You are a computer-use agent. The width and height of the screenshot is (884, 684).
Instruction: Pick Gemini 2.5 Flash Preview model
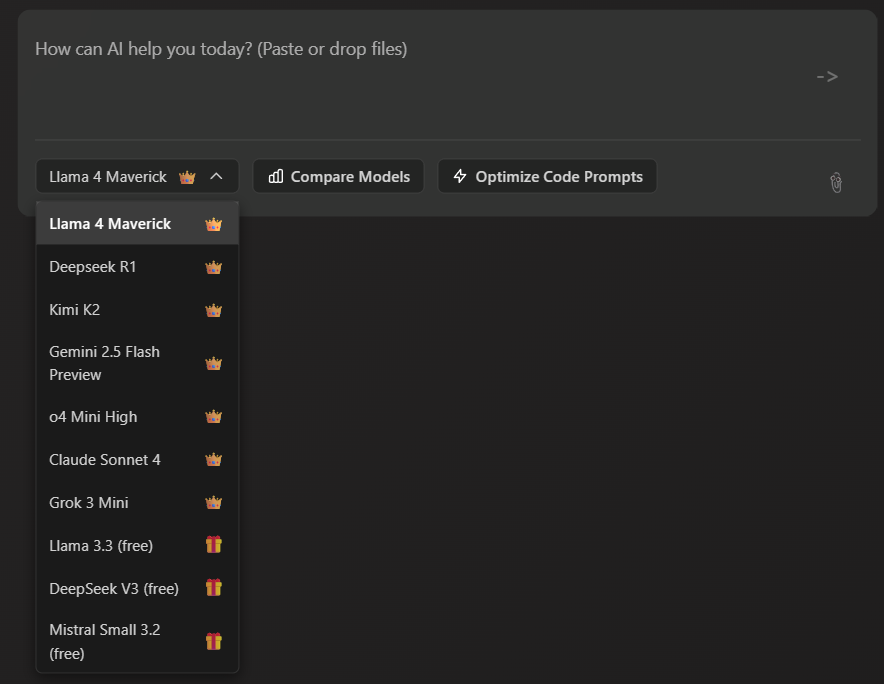tap(137, 363)
